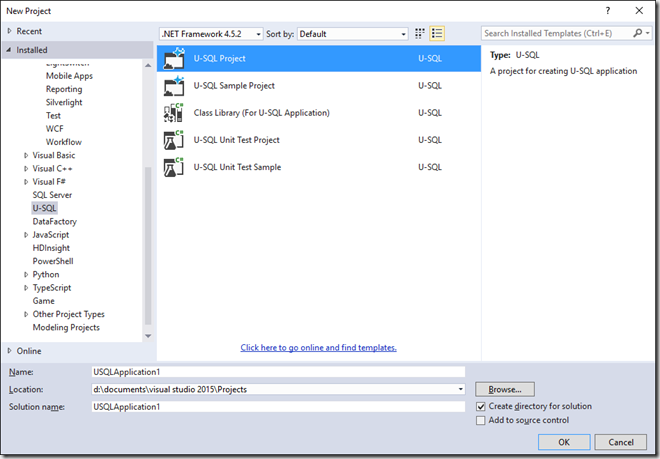Viewport: 660px width, 459px height.
Task: Select the WCF category
Action: [55, 129]
